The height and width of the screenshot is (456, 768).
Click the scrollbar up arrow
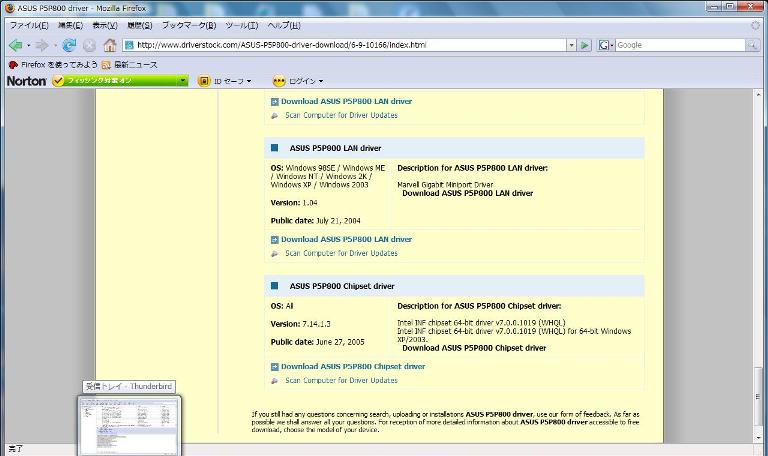point(759,94)
